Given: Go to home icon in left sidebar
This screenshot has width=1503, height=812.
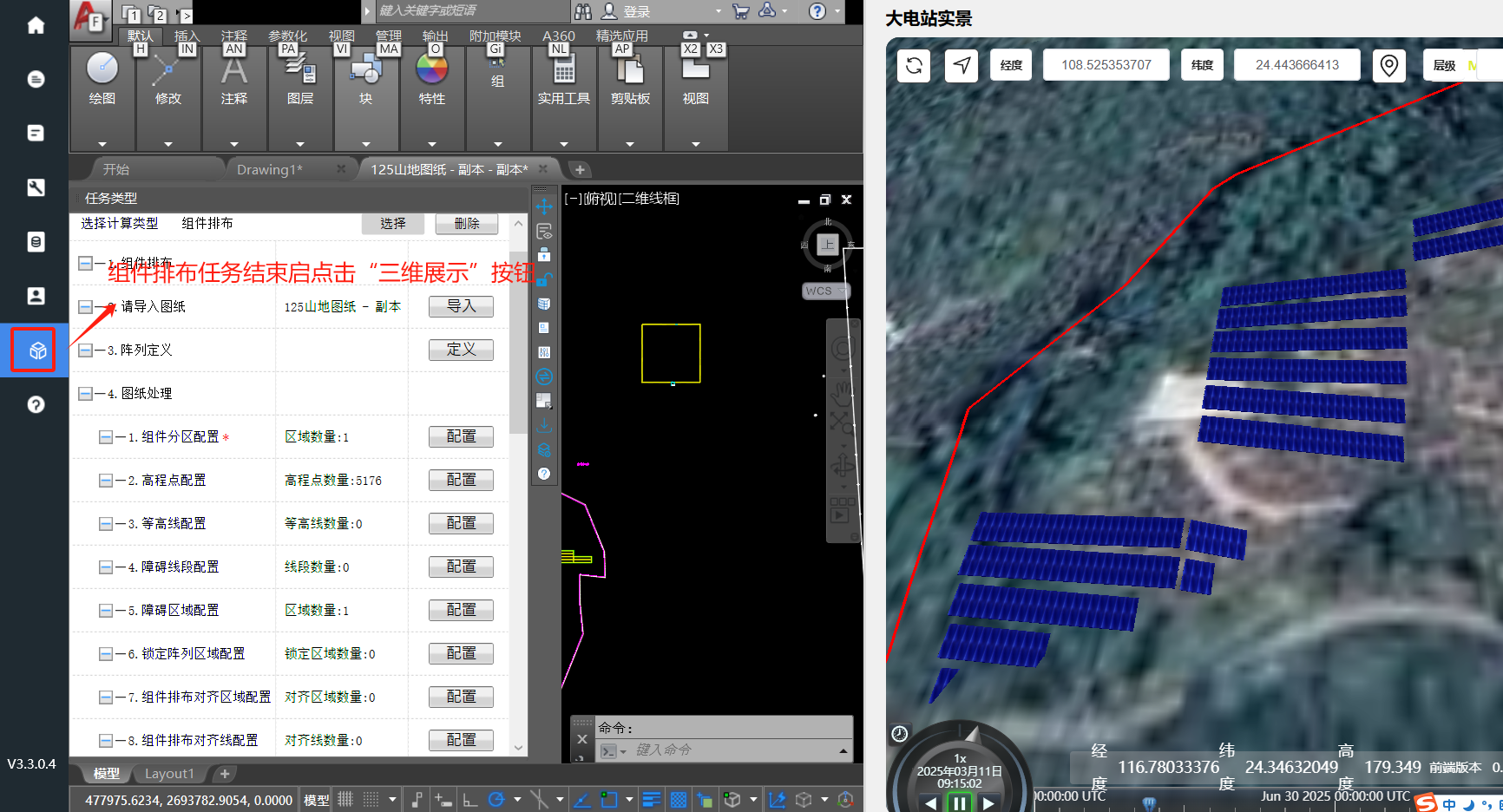Looking at the screenshot, I should click(36, 25).
